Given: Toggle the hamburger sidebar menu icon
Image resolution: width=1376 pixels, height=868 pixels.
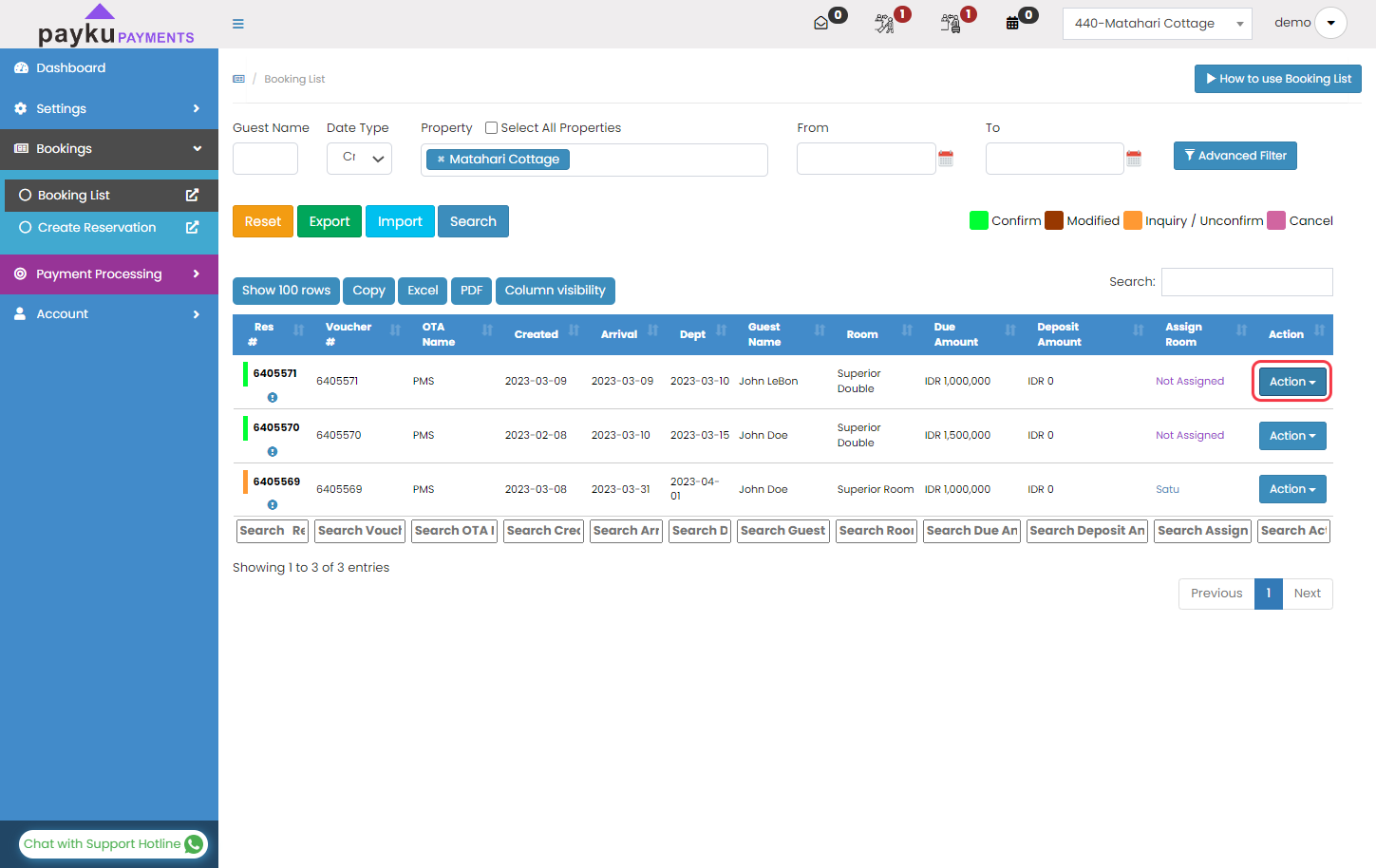Looking at the screenshot, I should click(238, 24).
